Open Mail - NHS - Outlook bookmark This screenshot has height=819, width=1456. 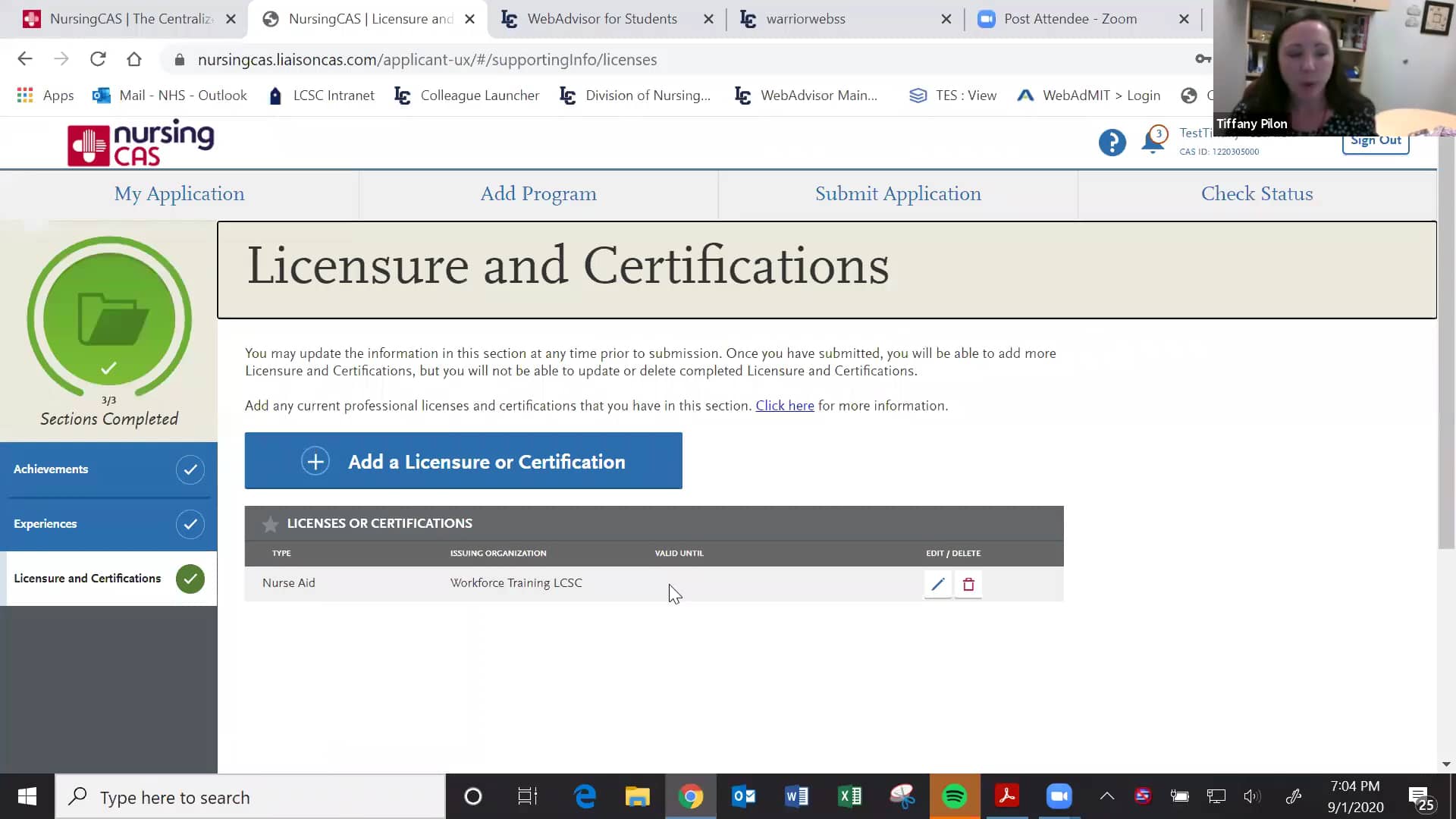(x=170, y=96)
